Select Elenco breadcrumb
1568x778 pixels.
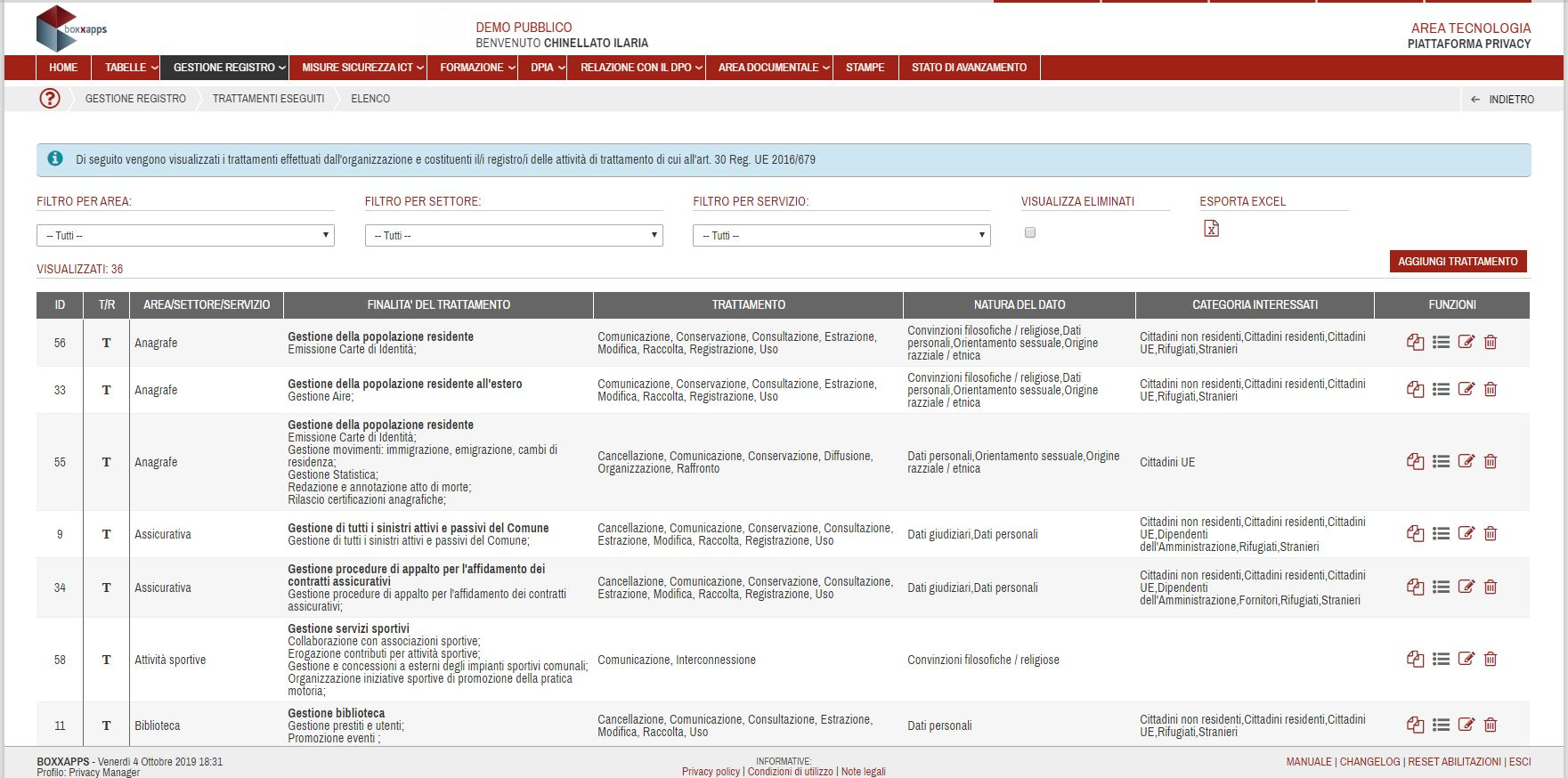point(370,99)
